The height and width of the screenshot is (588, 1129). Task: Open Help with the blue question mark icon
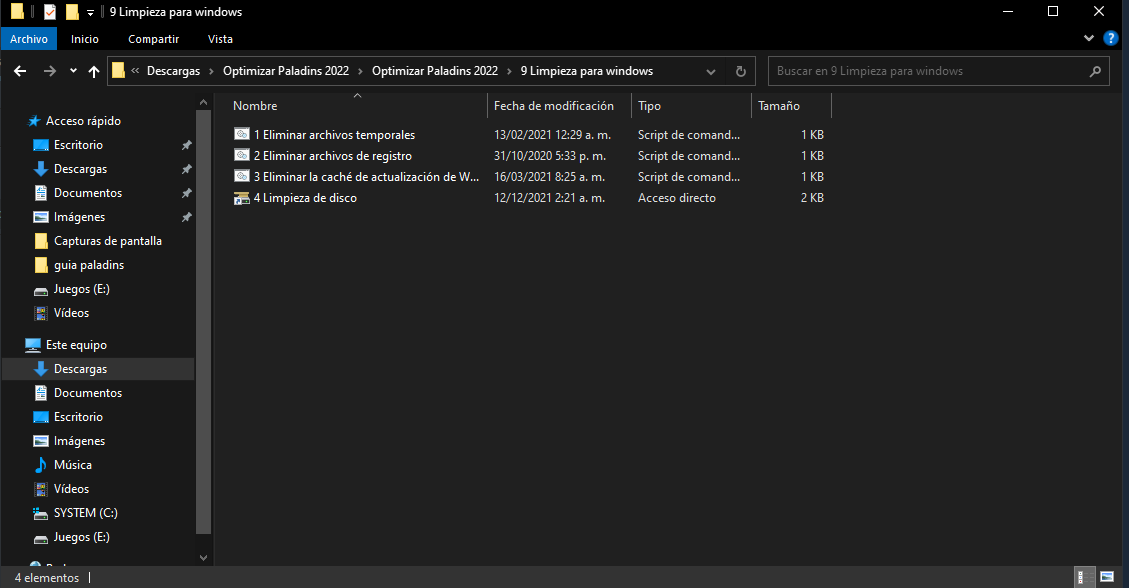tap(1111, 38)
